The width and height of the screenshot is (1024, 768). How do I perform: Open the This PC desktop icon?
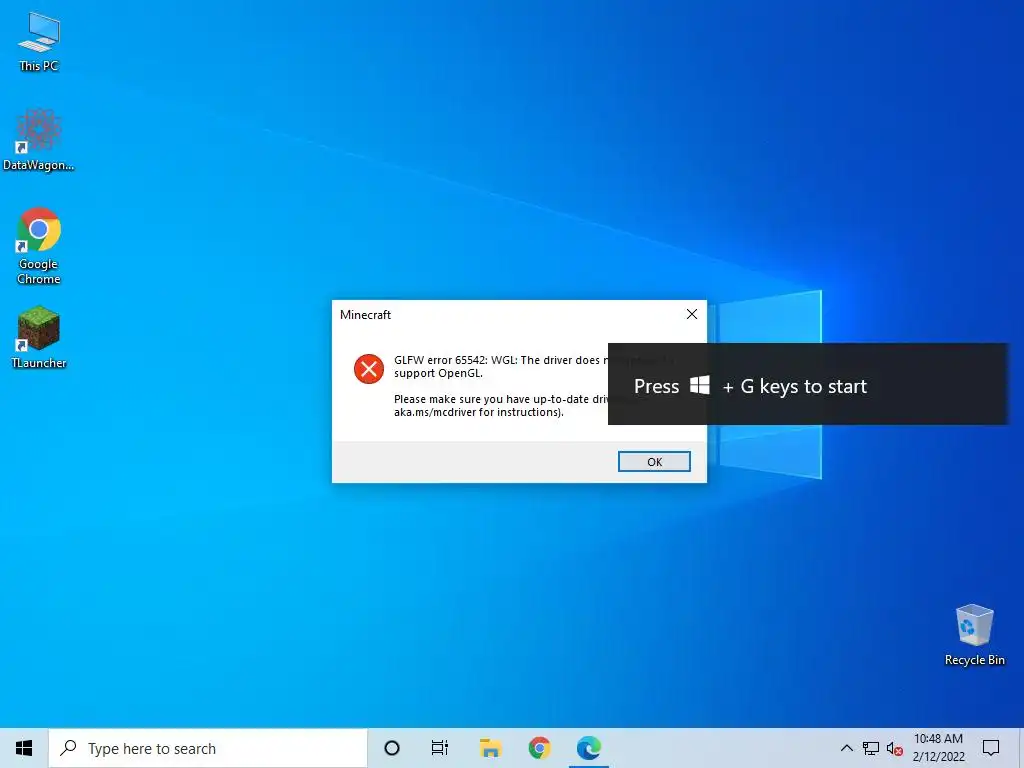click(x=39, y=42)
